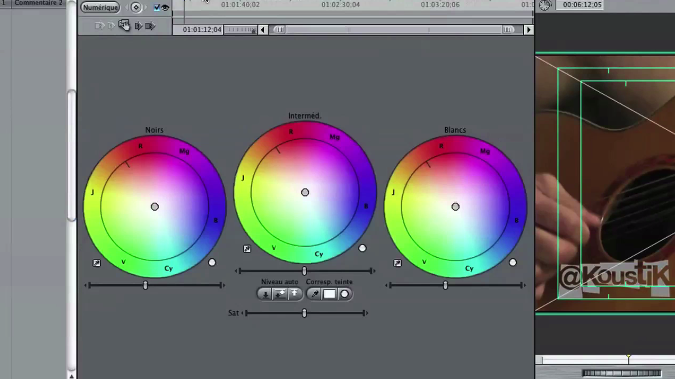Reset the Noirs color wheel
Viewport: 675px width, 379px height.
point(212,262)
